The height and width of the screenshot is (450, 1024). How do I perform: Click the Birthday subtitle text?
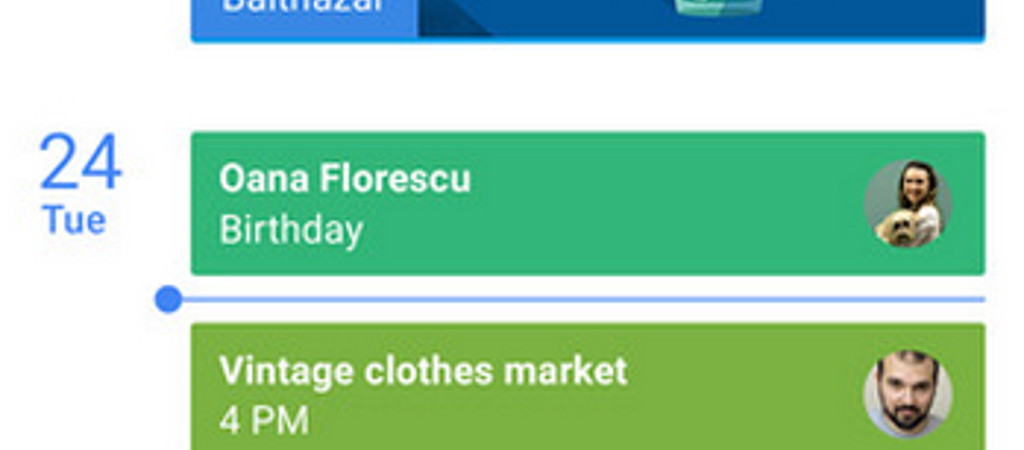tap(291, 230)
